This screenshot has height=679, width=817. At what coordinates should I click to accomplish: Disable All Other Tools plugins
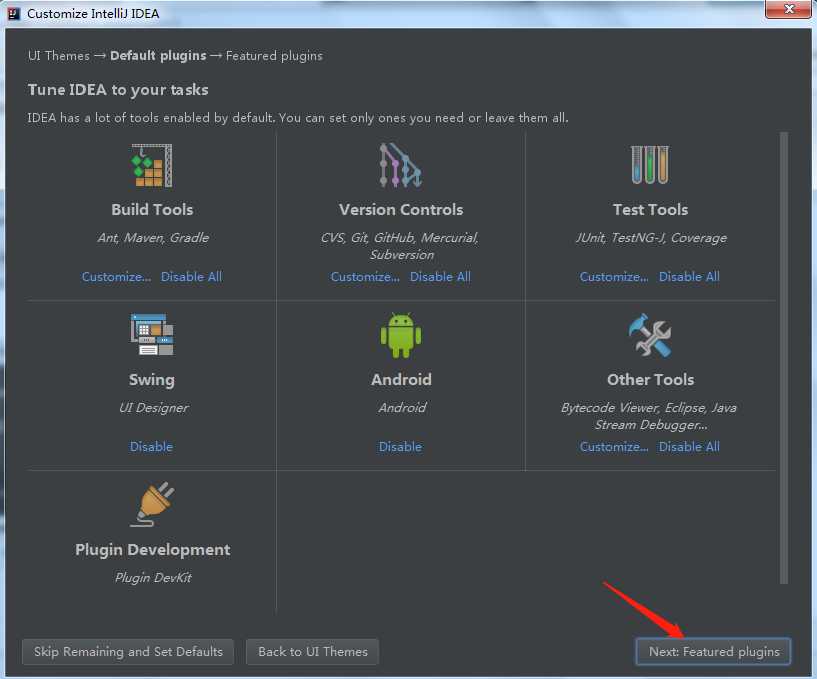[689, 447]
